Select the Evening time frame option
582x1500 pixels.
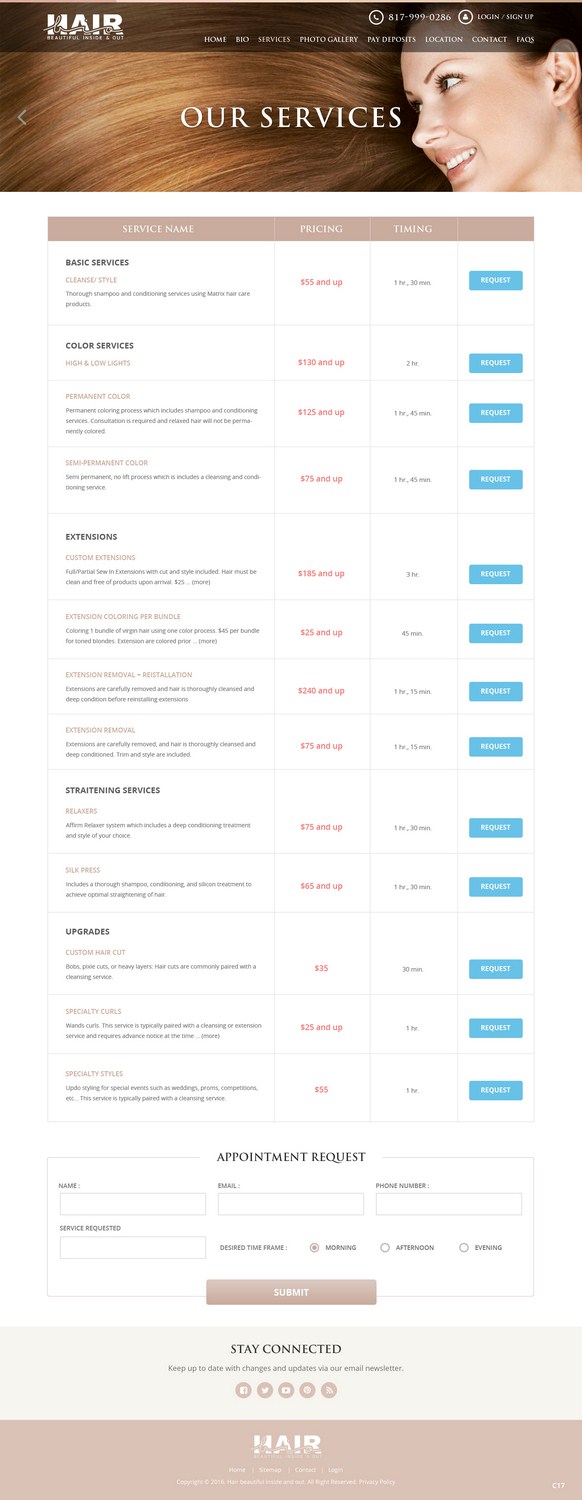[x=464, y=1247]
